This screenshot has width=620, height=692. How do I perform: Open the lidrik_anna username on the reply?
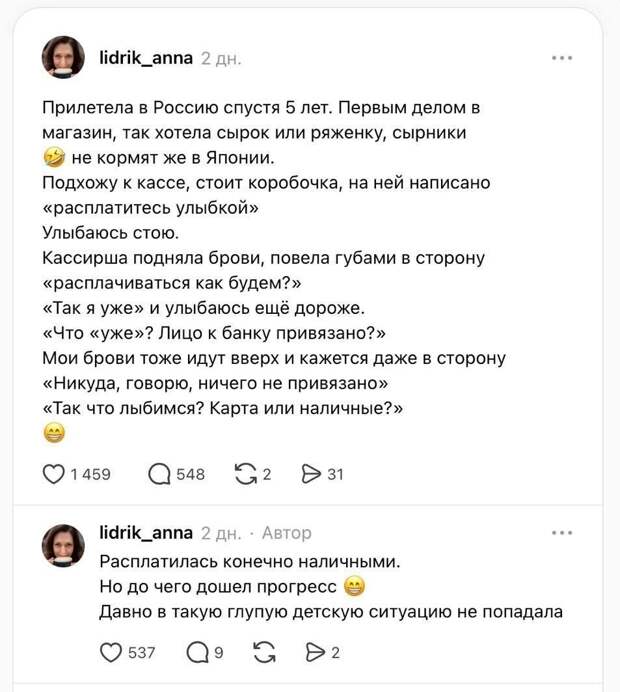(x=146, y=533)
